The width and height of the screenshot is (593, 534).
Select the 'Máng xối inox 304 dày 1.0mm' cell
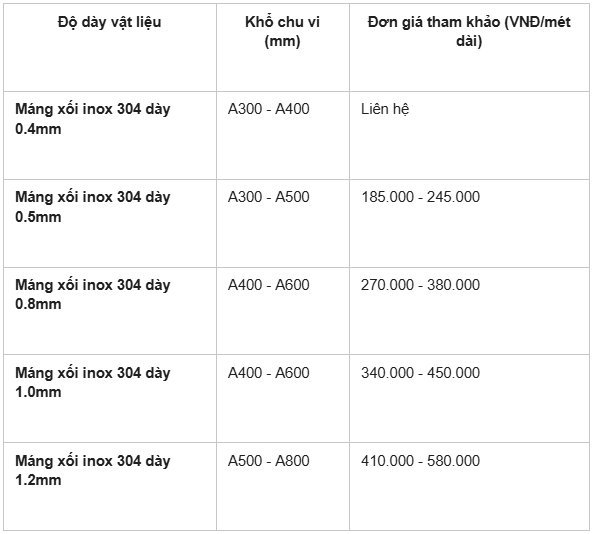(110, 399)
